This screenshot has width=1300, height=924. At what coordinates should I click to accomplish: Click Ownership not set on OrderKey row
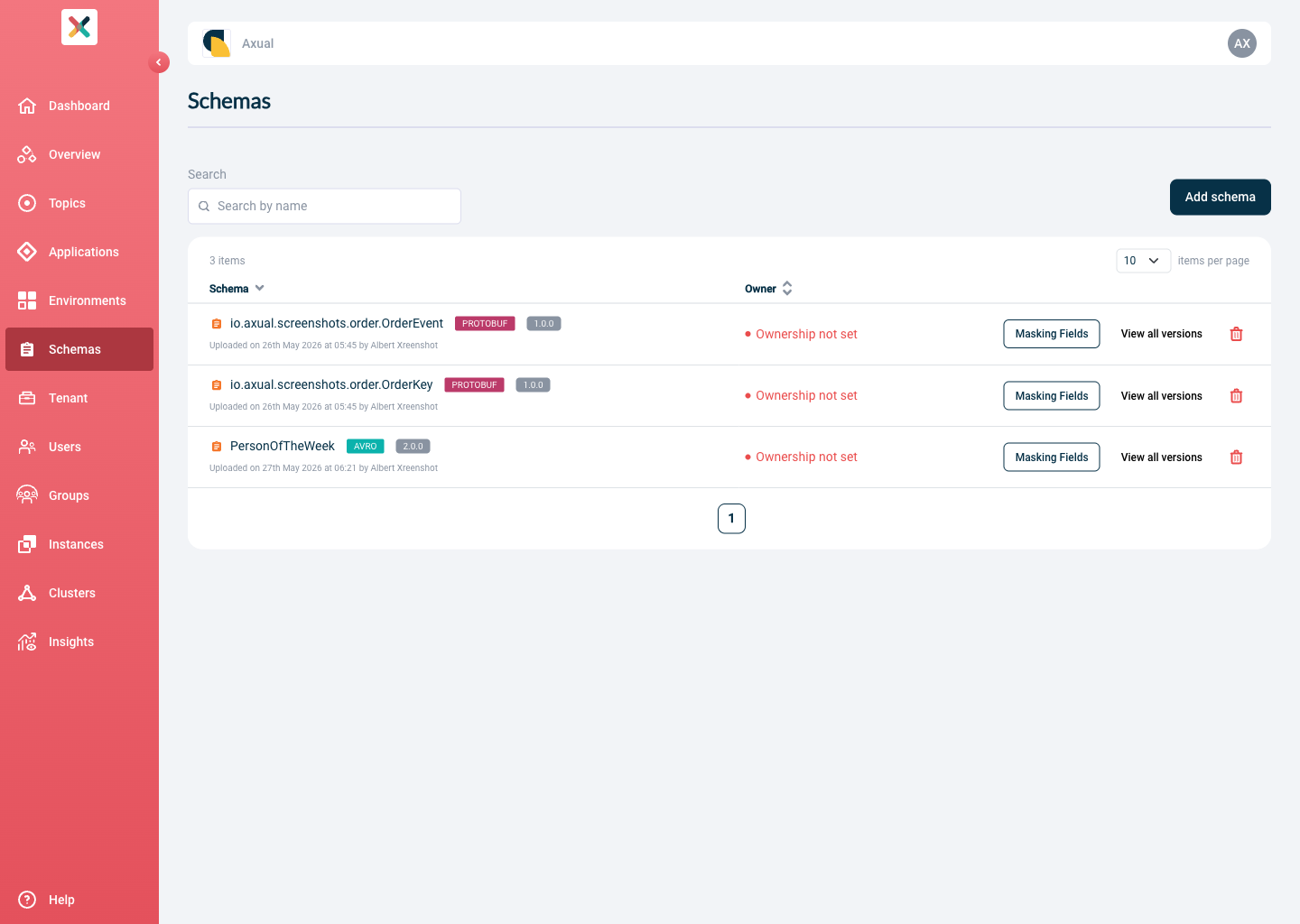click(806, 395)
